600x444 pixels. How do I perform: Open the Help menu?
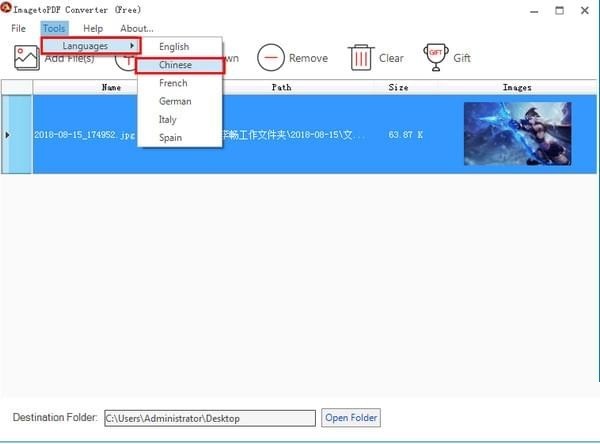pos(93,28)
